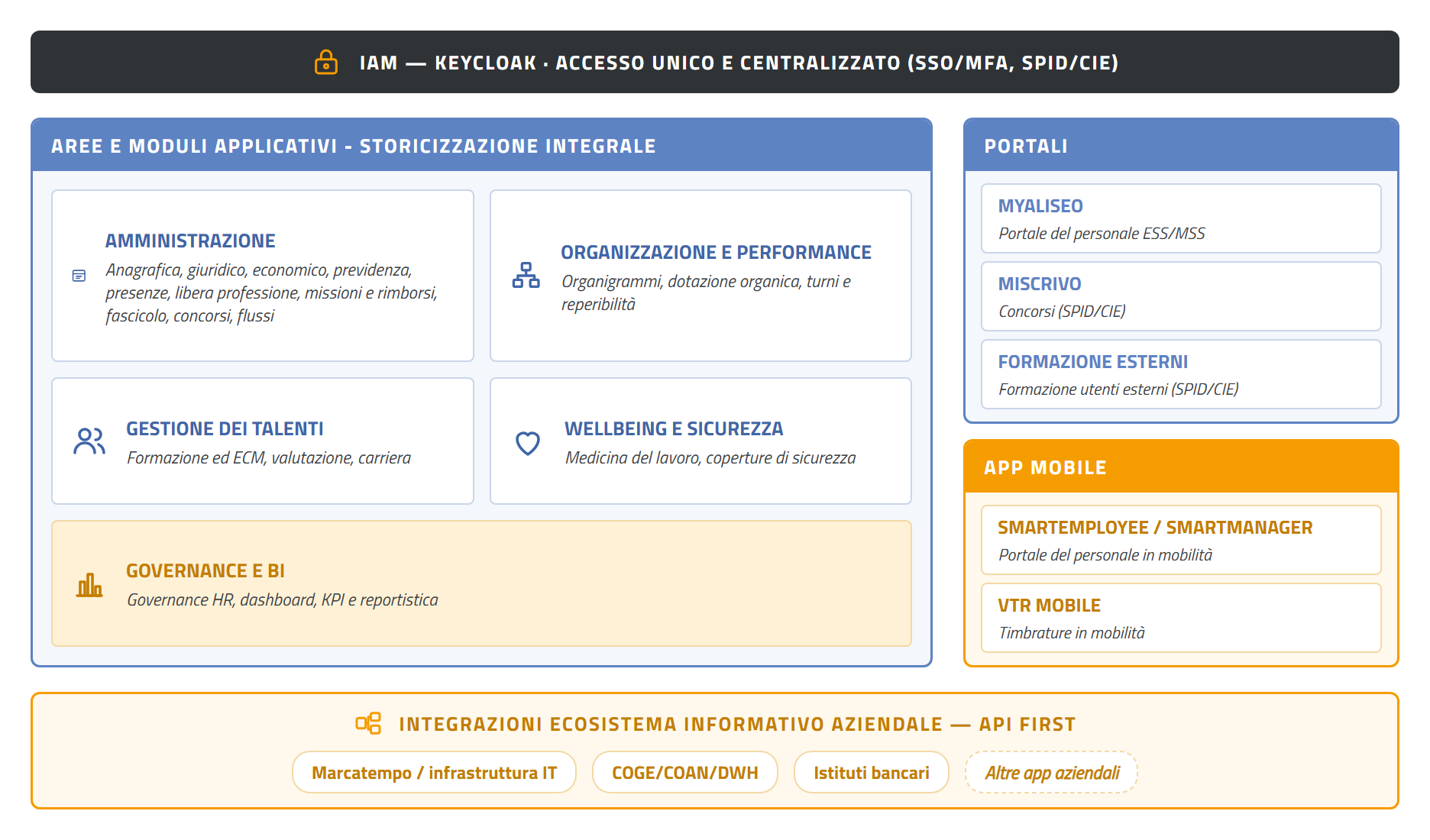The height and width of the screenshot is (840, 1430).
Task: Click 'Concorsi (SPID/CIE)' description
Action: click(x=1062, y=311)
